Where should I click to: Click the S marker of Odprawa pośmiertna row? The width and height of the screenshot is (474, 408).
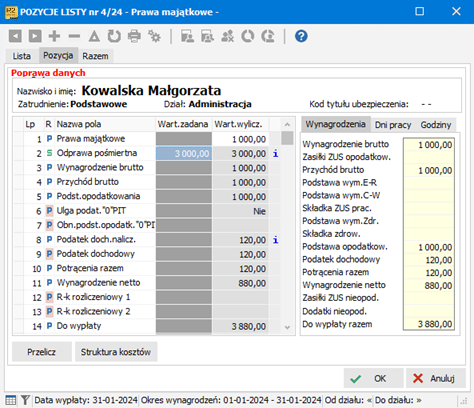click(x=49, y=153)
